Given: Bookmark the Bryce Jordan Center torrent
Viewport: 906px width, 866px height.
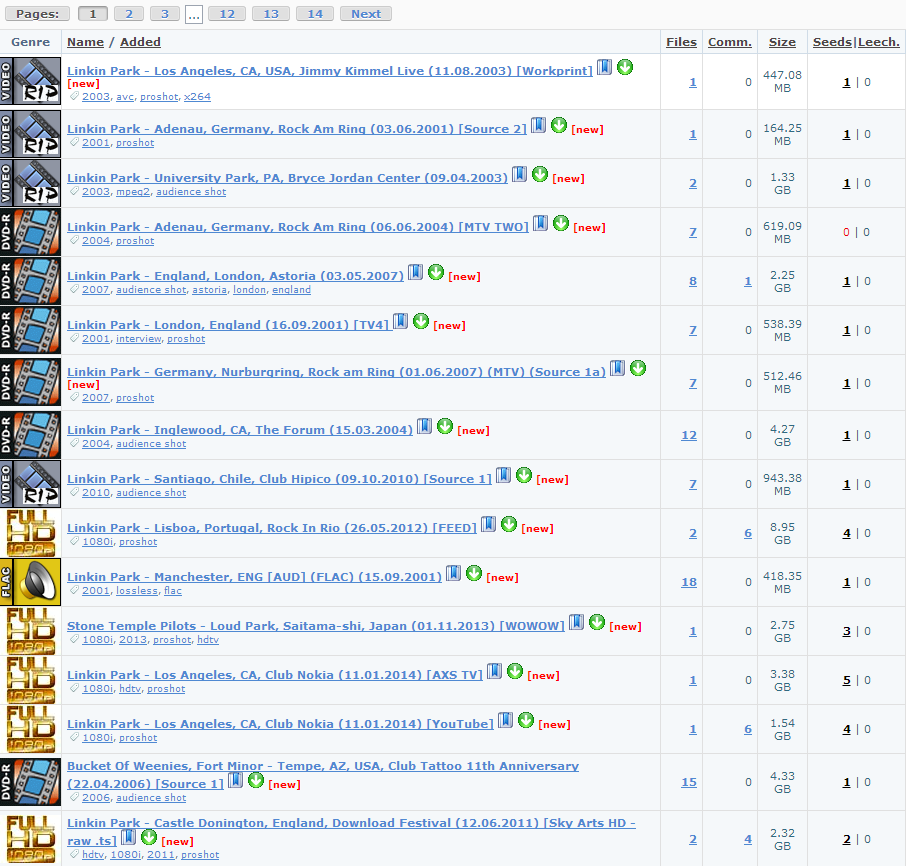Looking at the screenshot, I should (x=519, y=174).
